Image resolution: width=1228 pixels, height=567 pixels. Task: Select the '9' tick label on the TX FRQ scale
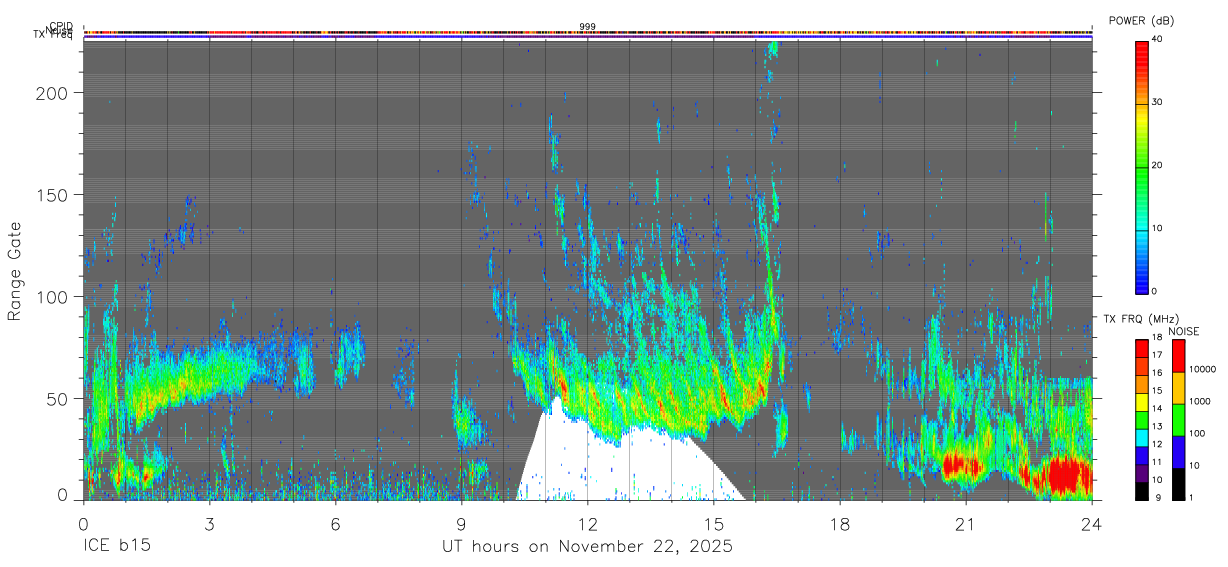[1158, 497]
